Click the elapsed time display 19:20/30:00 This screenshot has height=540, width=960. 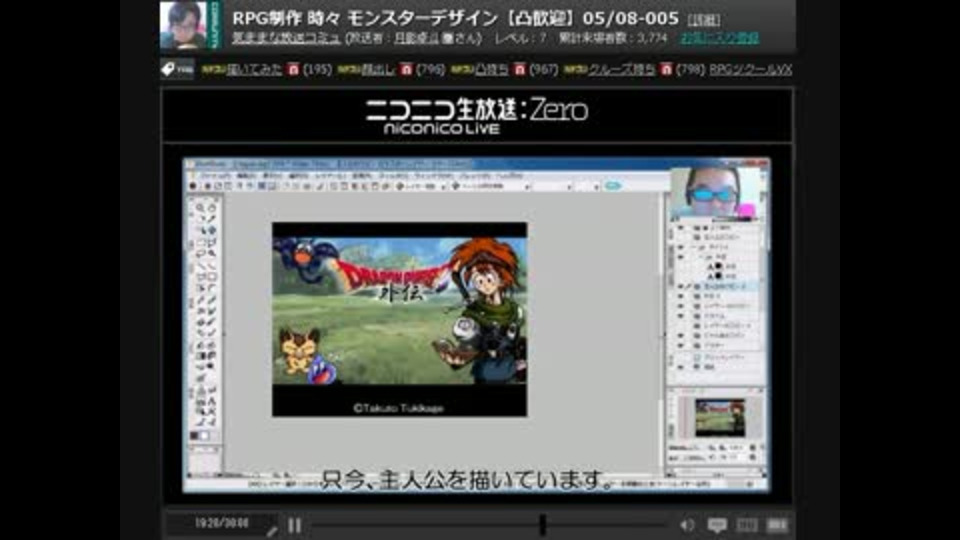pyautogui.click(x=222, y=523)
